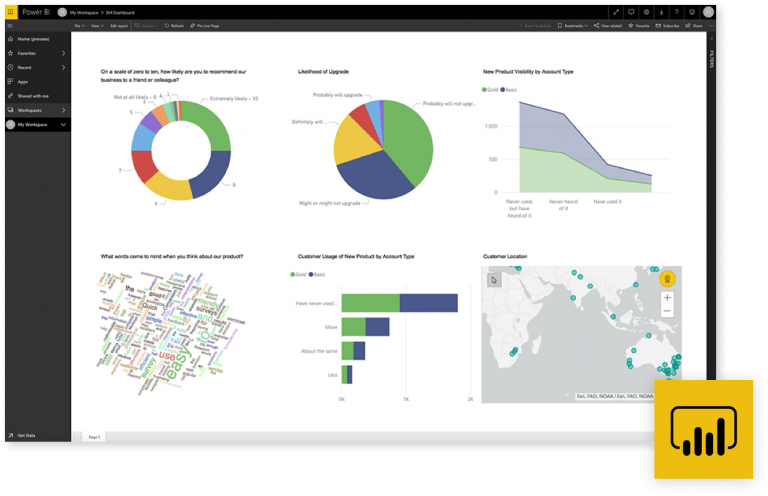Click the yellow lasso badge on map

(667, 279)
